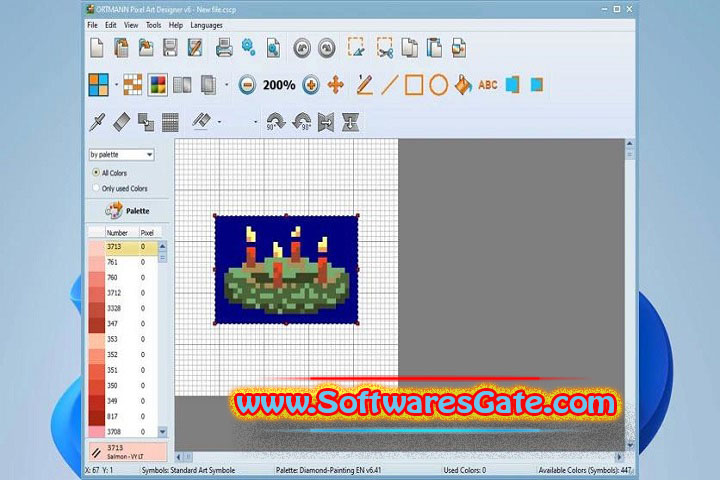Click the Print icon

(224, 48)
